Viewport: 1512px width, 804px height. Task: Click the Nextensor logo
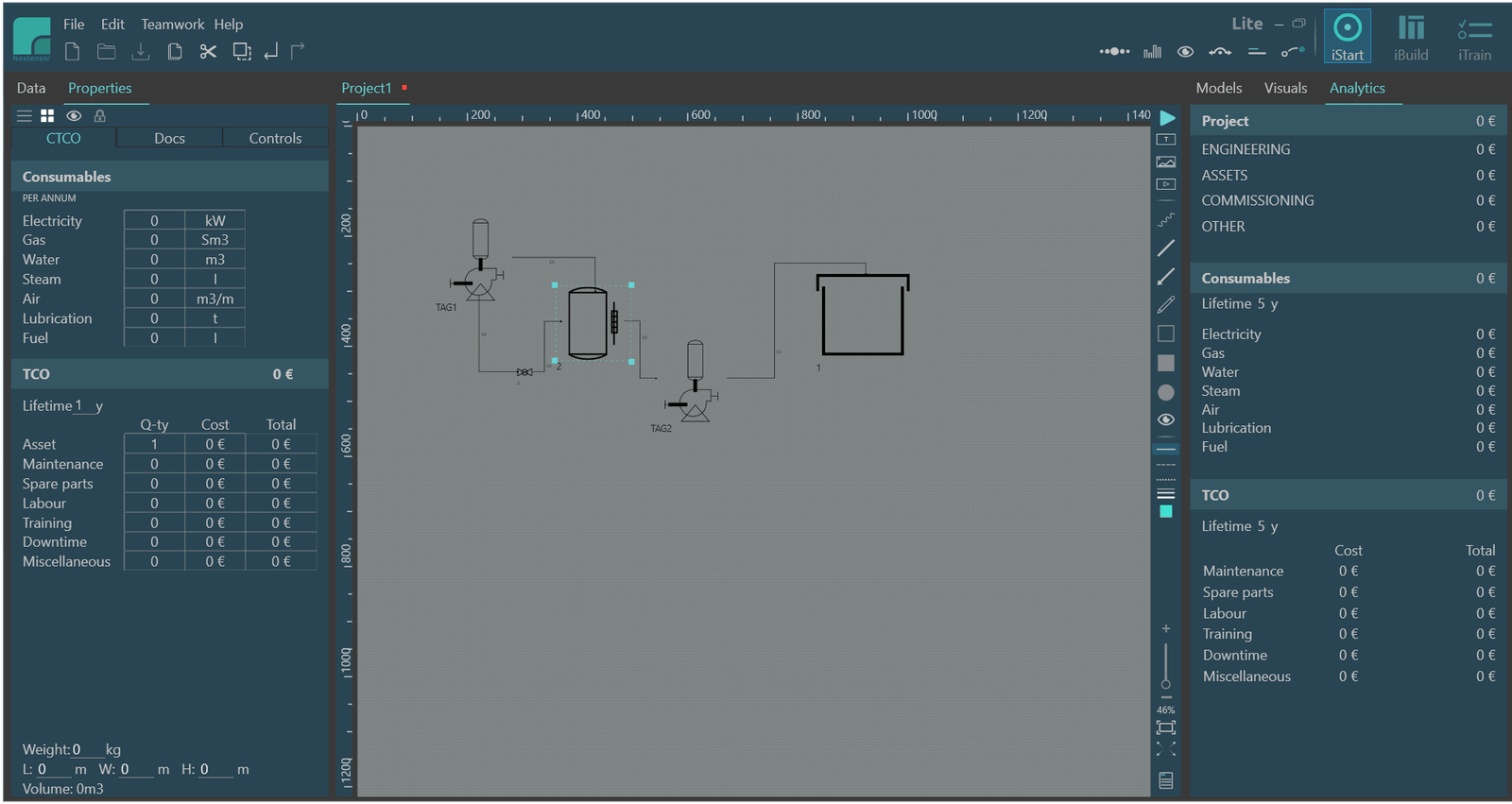coord(32,39)
